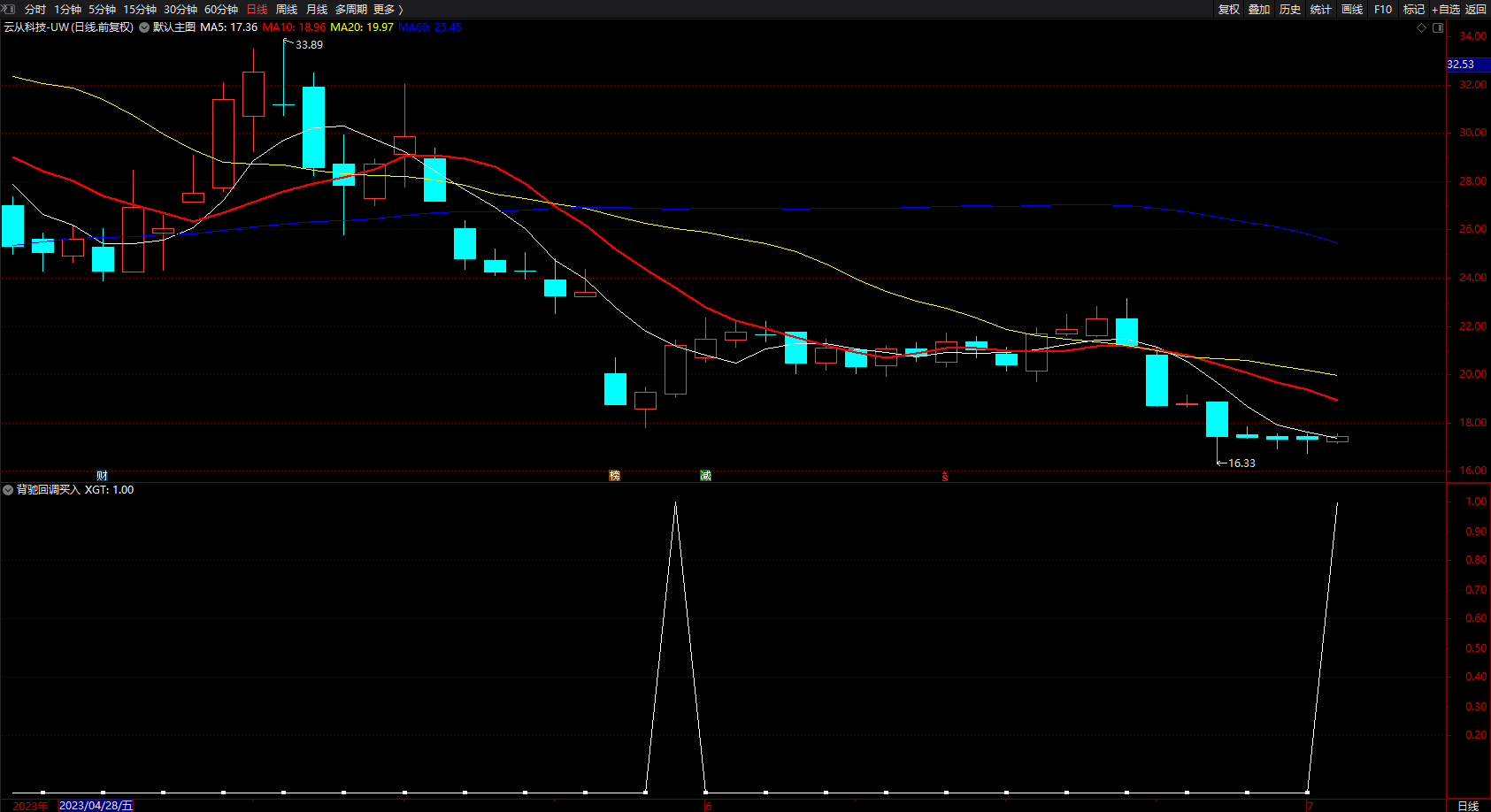Viewport: 1491px width, 812px height.
Task: Click the 2023/04/28 date label on timeline
Action: point(96,805)
